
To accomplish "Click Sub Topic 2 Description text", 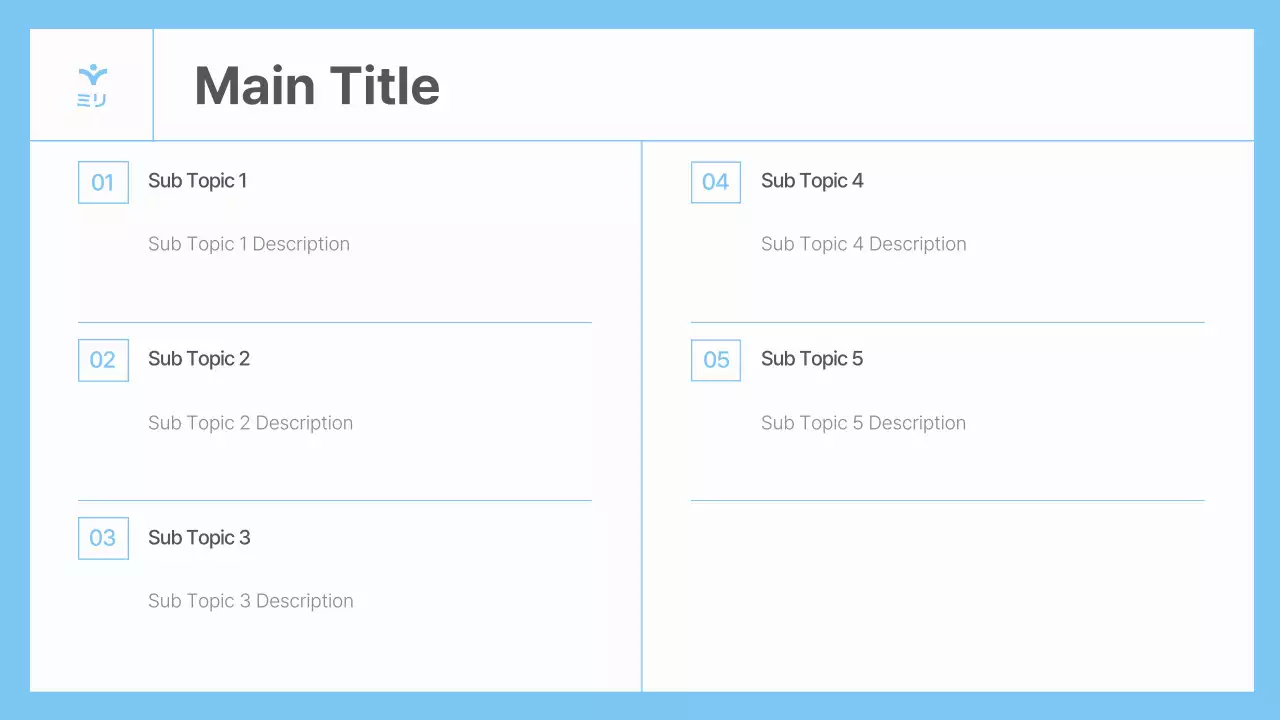I will 250,423.
